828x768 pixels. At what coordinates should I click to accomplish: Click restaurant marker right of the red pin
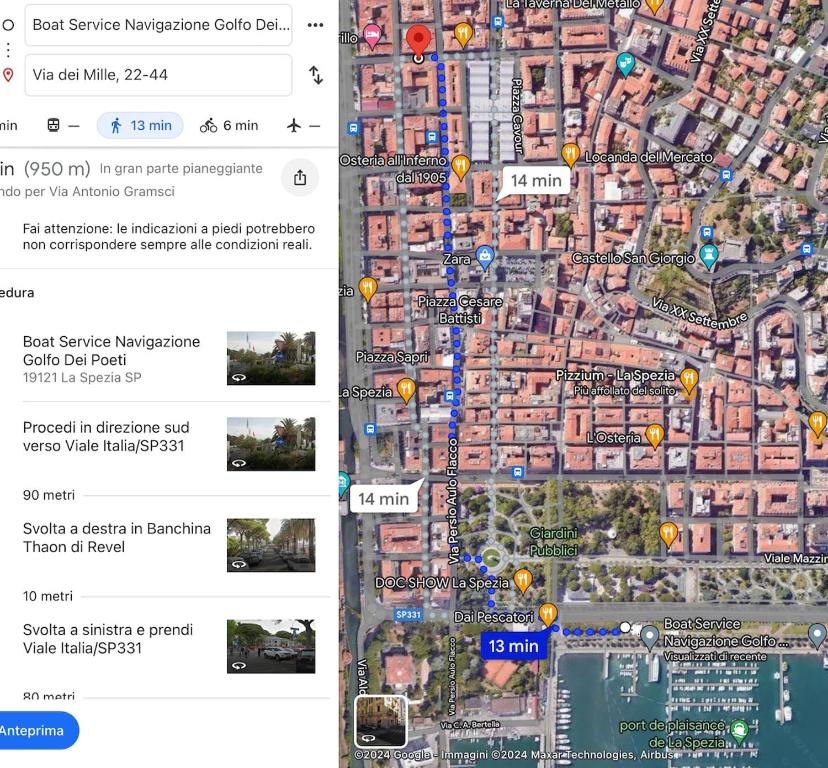463,34
